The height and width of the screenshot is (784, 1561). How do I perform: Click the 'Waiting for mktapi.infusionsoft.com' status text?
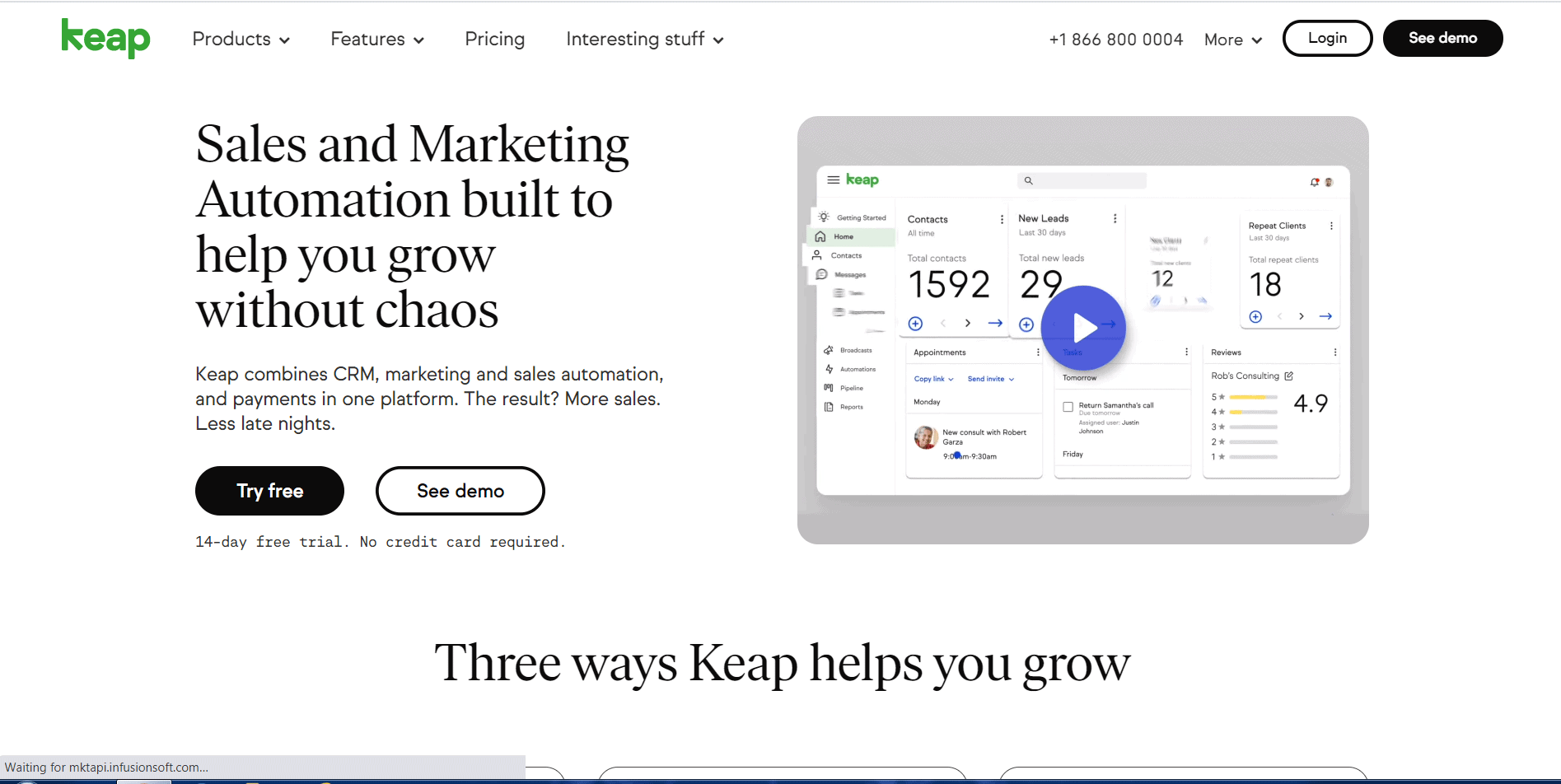106,768
